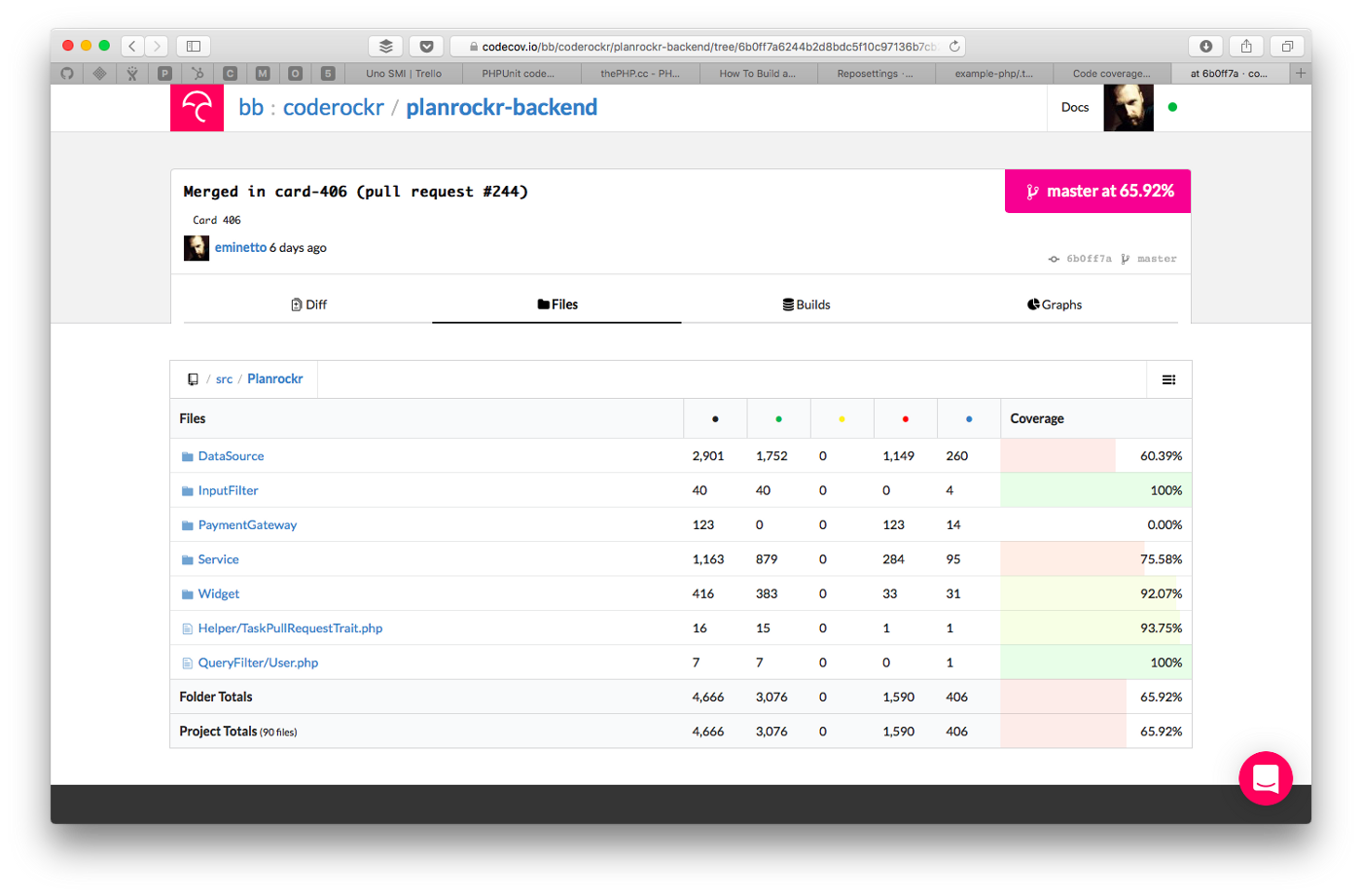The height and width of the screenshot is (896, 1362).
Task: Toggle the file list view menu icon
Action: tap(1169, 379)
